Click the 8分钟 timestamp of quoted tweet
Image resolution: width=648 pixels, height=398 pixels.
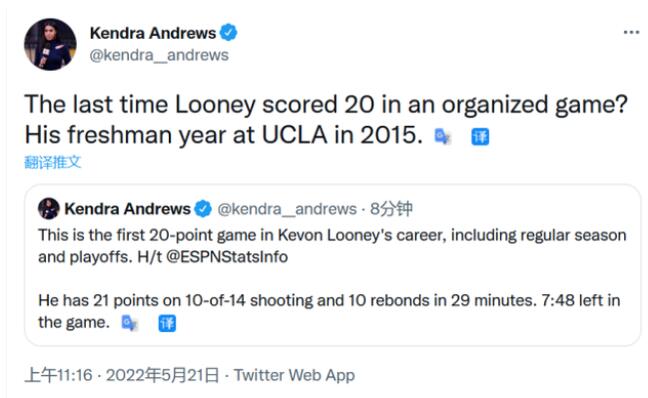391,209
